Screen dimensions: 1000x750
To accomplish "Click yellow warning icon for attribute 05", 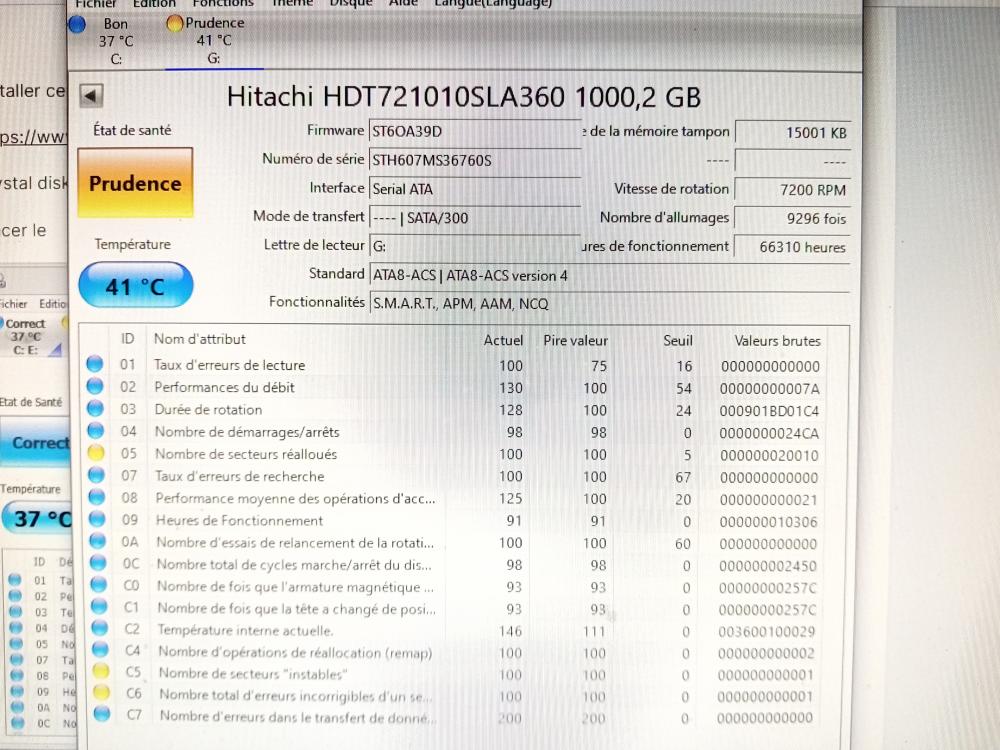I will 96,453.
